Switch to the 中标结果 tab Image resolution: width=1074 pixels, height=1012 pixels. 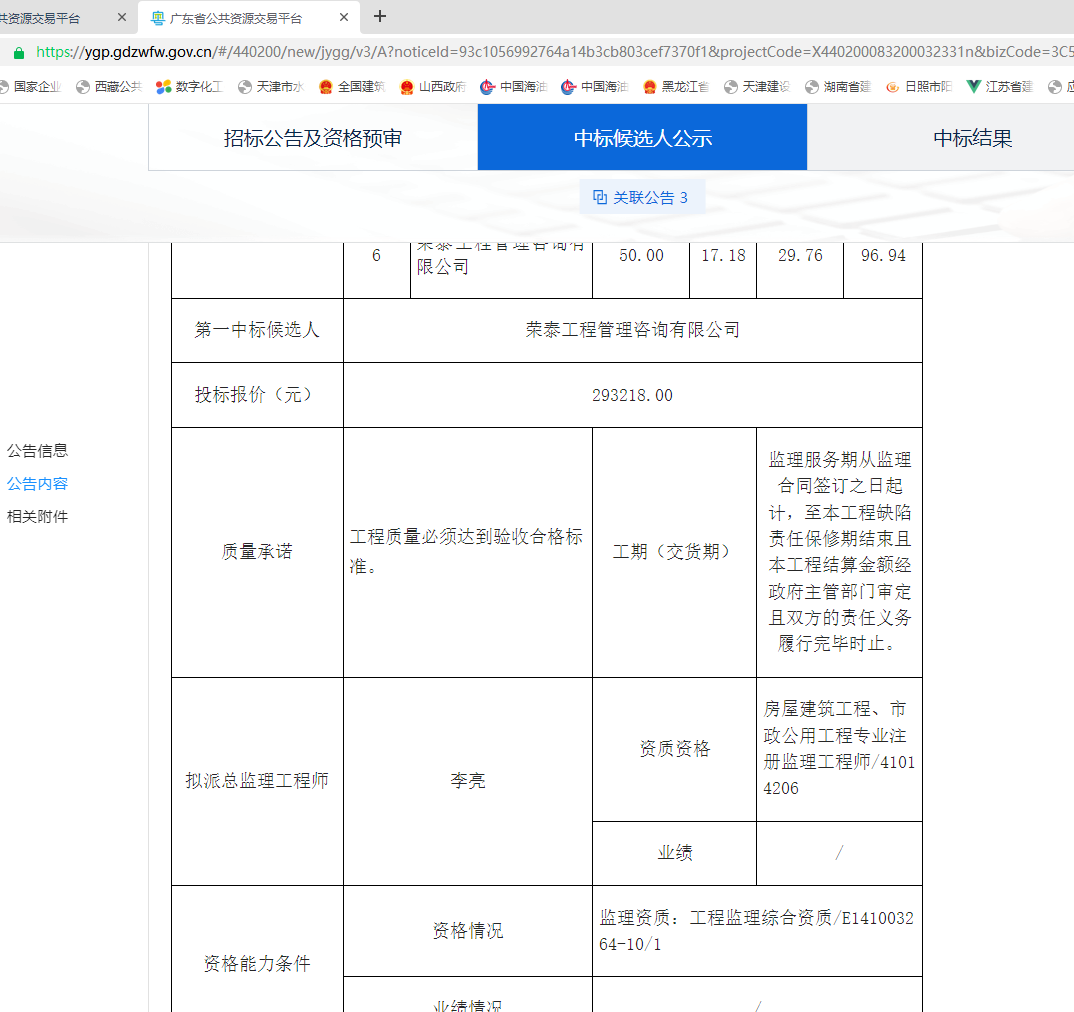pos(973,138)
